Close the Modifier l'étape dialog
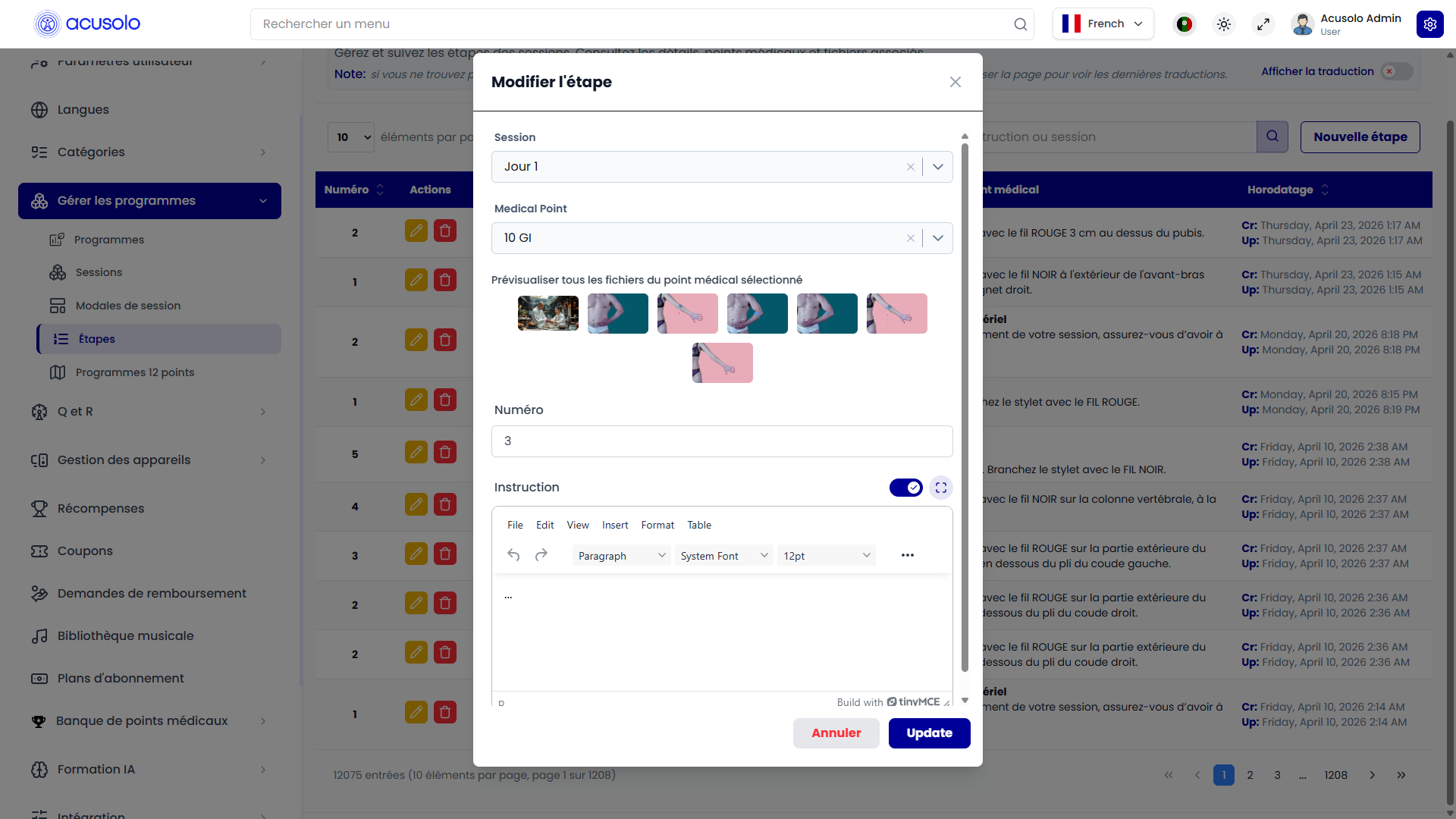1456x819 pixels. coord(955,82)
